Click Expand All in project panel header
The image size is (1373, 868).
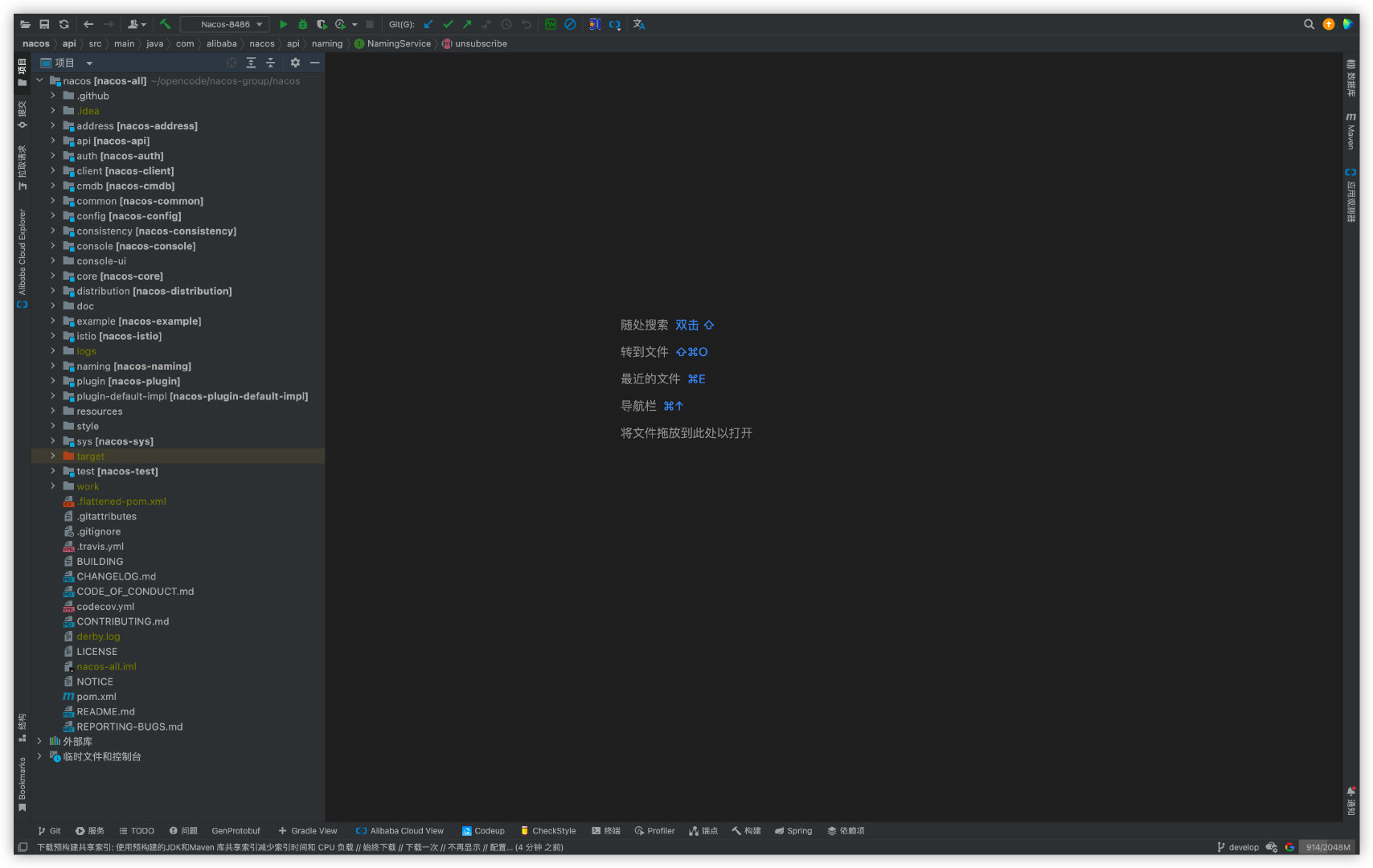(x=251, y=63)
